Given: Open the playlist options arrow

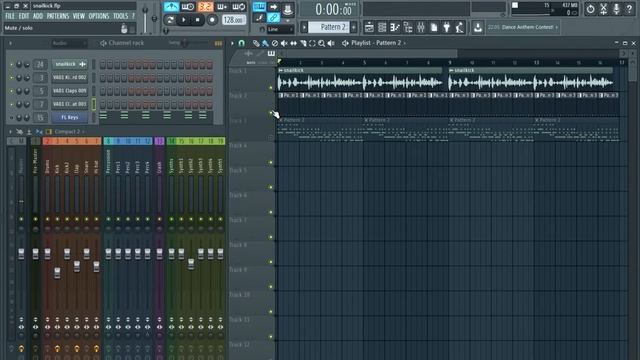Looking at the screenshot, I should point(233,43).
